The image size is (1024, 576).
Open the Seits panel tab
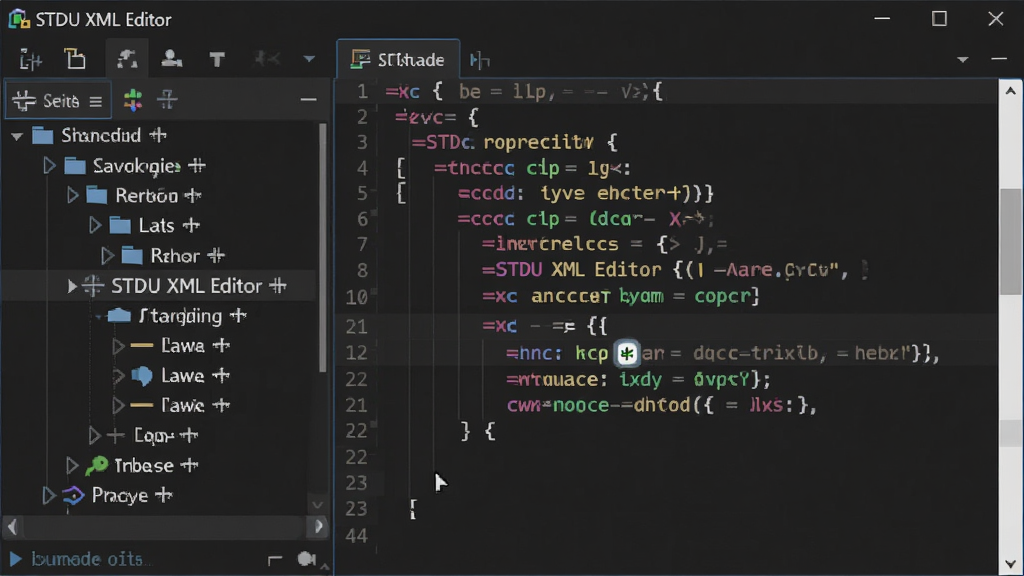click(x=57, y=101)
